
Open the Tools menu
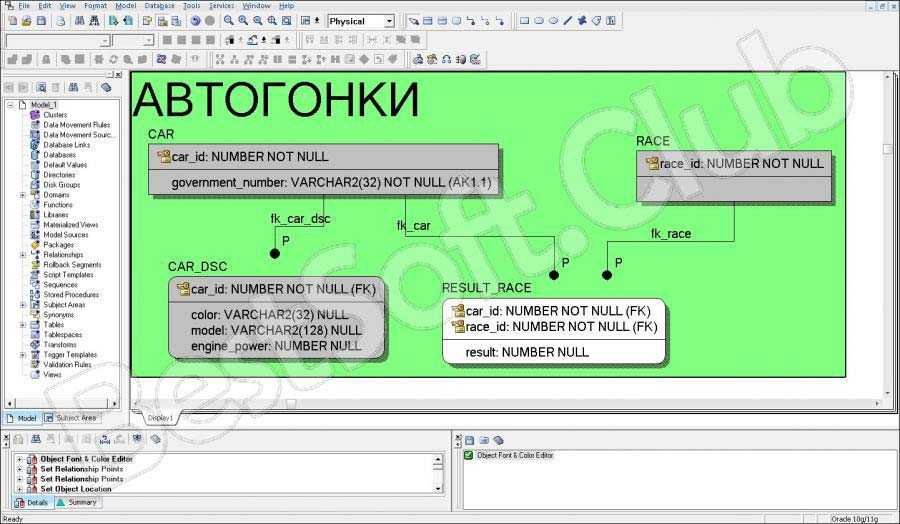tap(192, 6)
